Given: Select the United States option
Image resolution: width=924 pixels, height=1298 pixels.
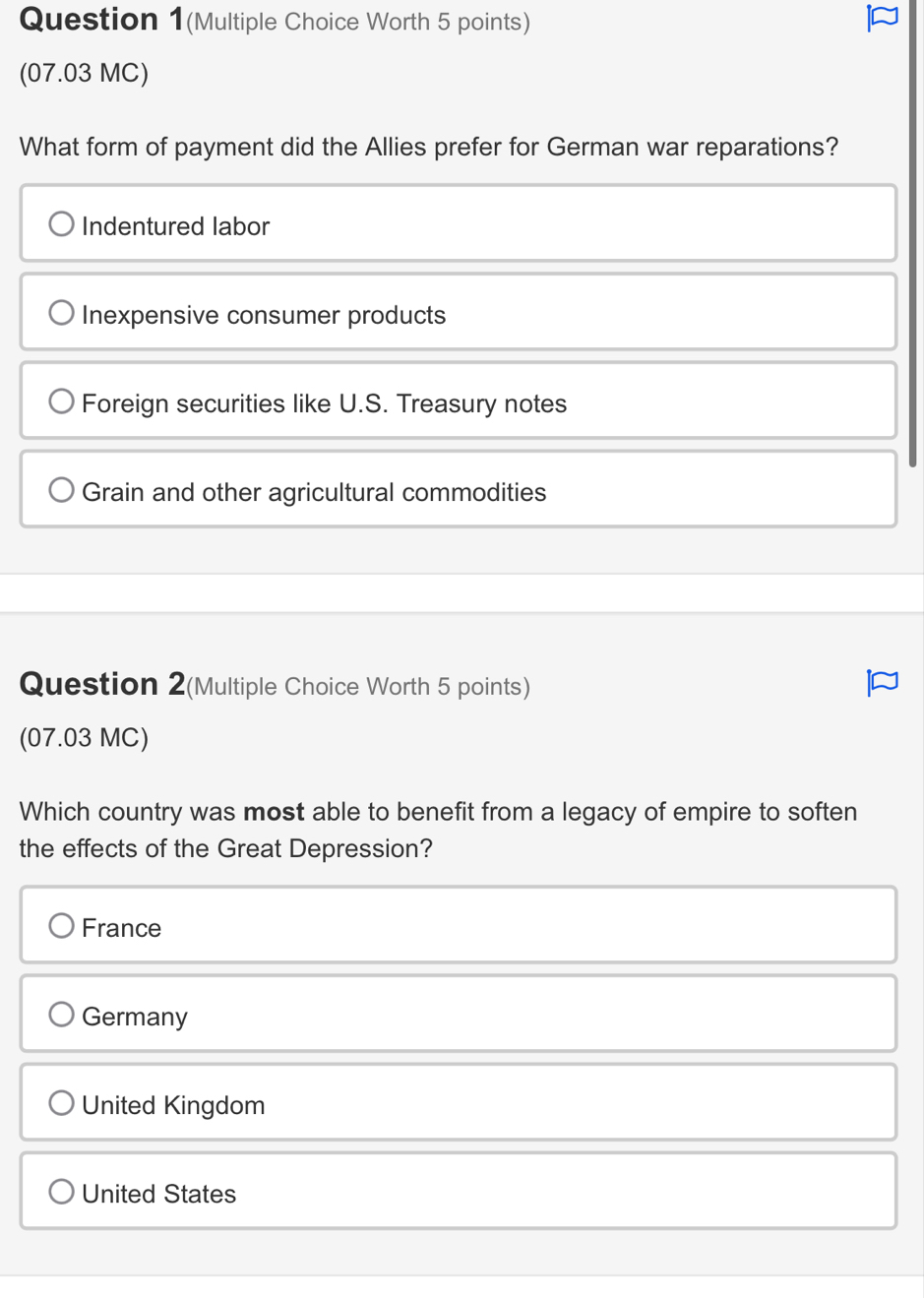Looking at the screenshot, I should [x=62, y=1192].
